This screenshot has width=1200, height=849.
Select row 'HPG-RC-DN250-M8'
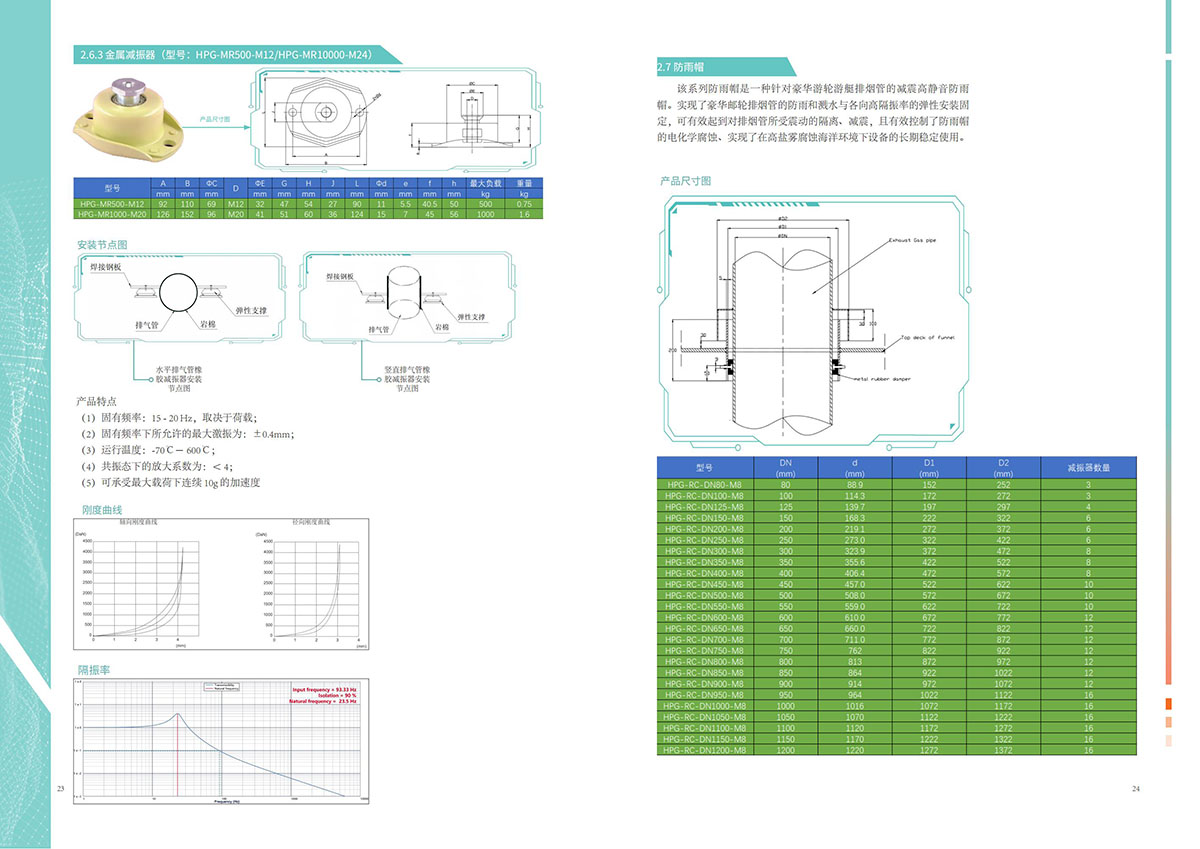pos(897,540)
